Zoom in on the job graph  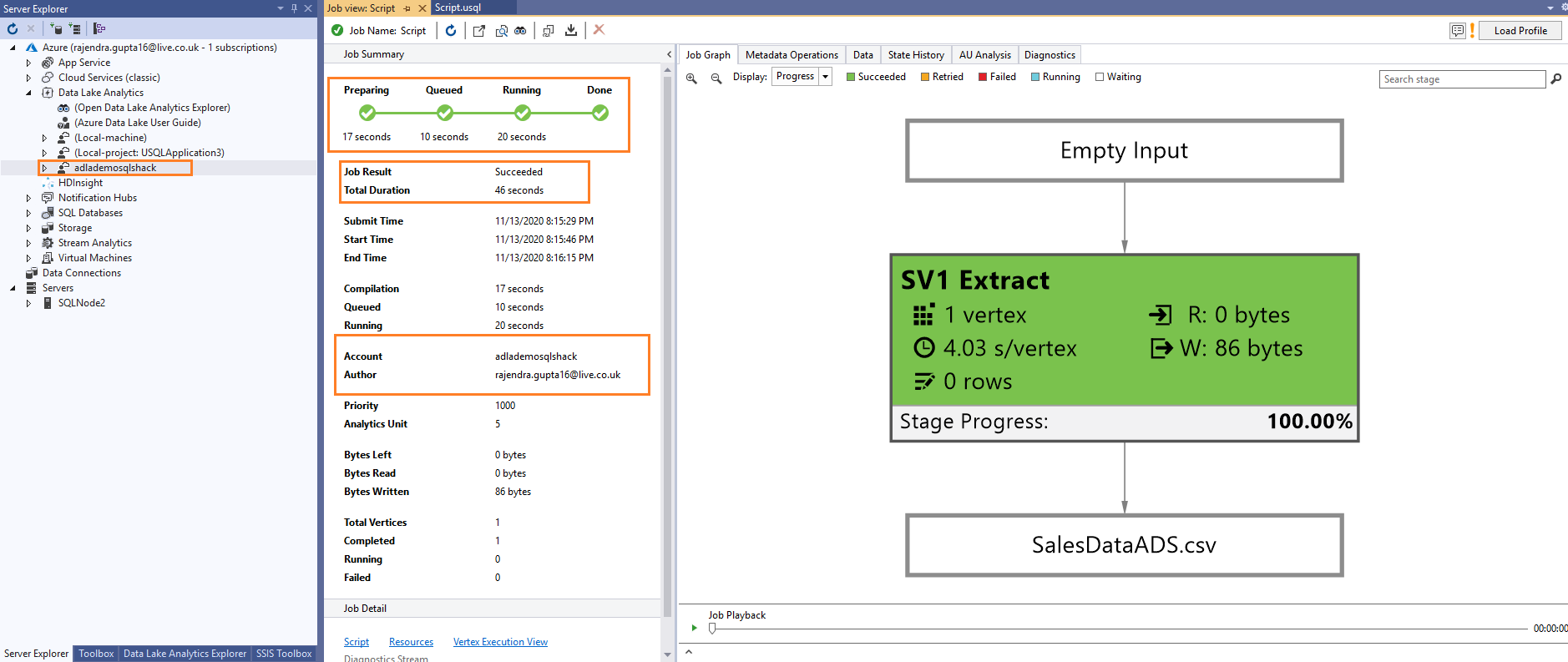(x=691, y=78)
